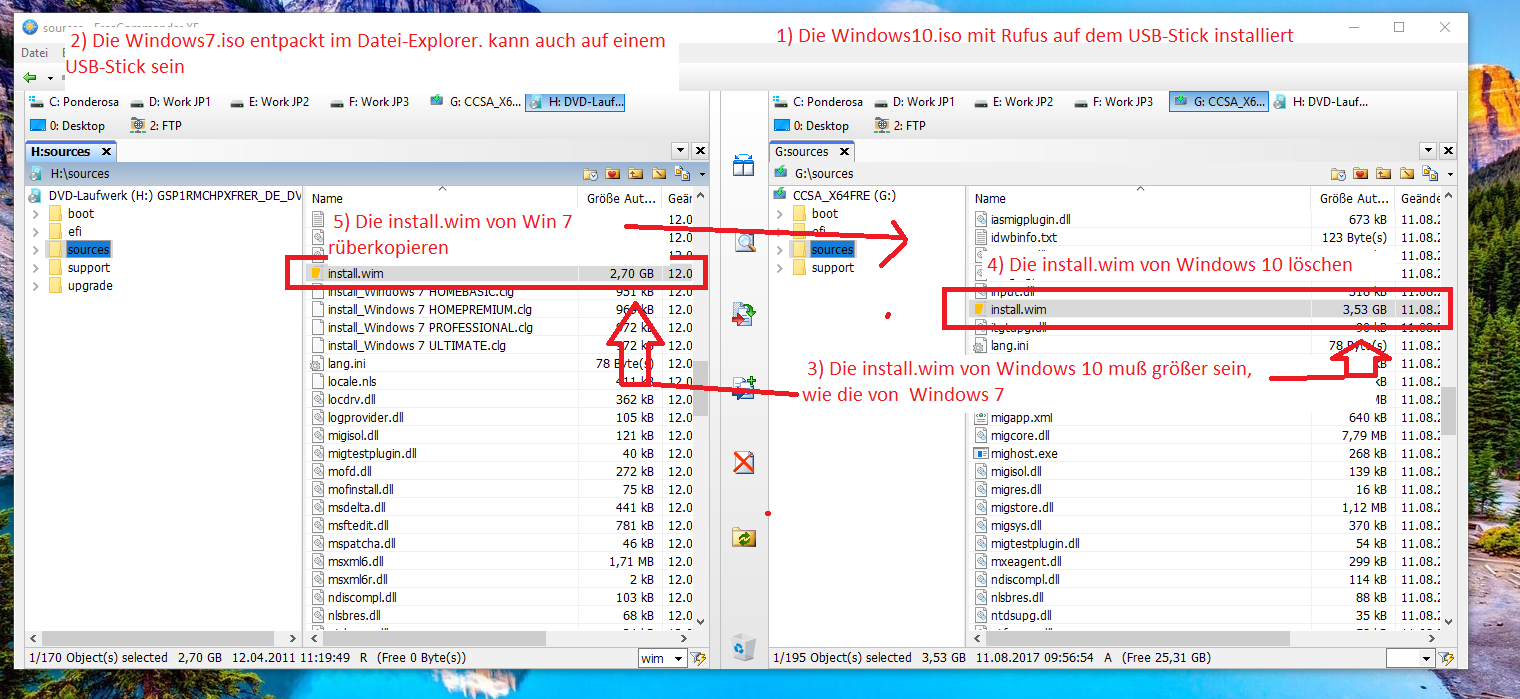Go to root folder icon in left pane
The width and height of the screenshot is (1520, 699).
659,174
